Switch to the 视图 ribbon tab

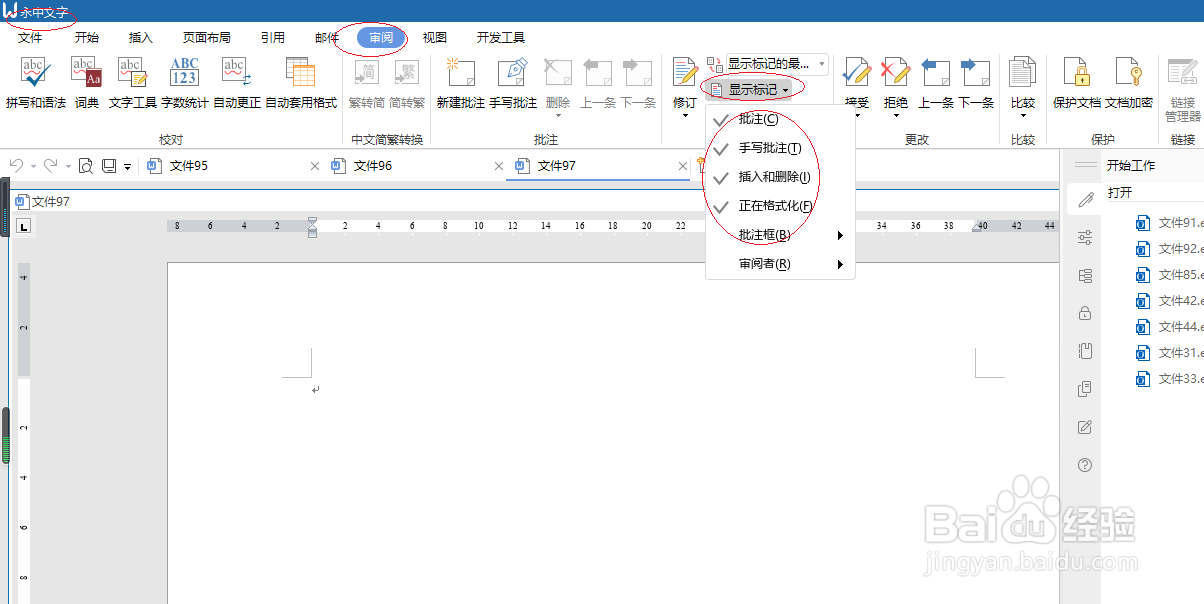(x=435, y=38)
